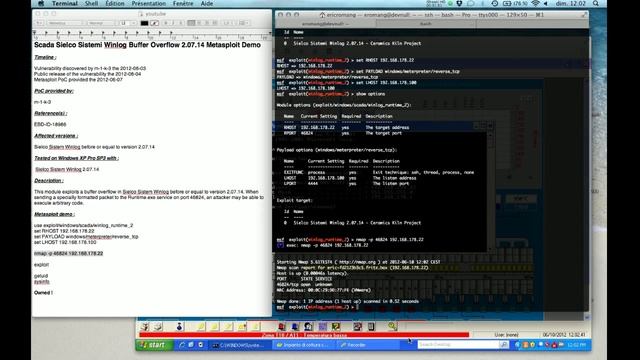Click the operator face icon in Winlog toolbar
The height and width of the screenshot is (360, 640).
click(309, 326)
